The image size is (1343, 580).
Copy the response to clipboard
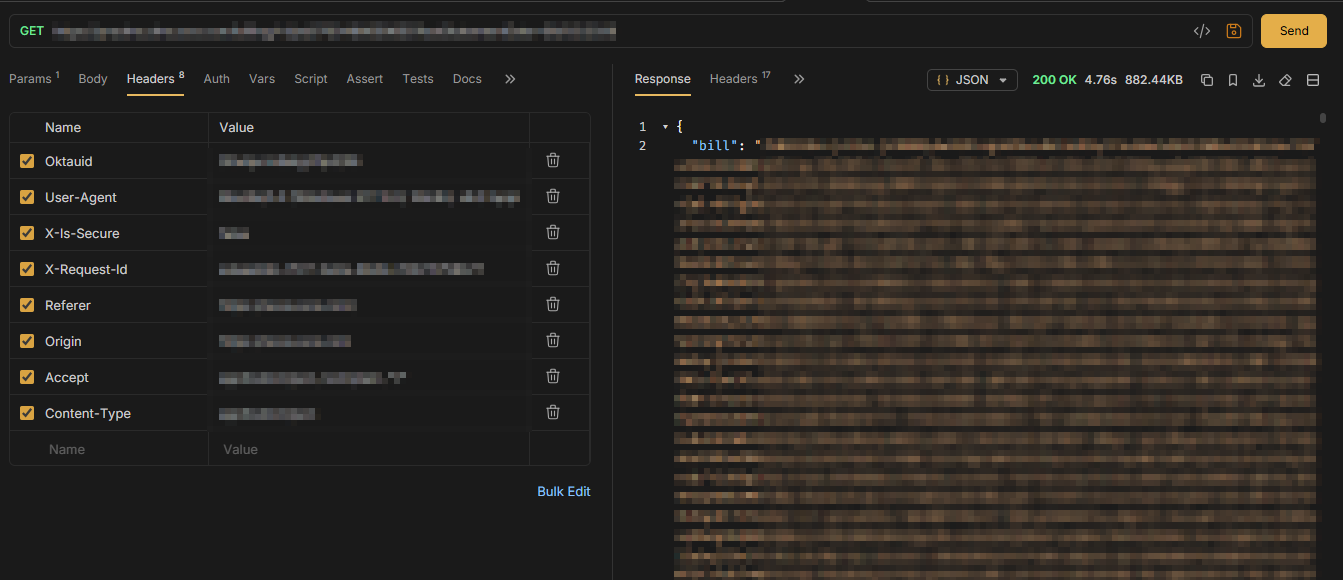(x=1207, y=80)
